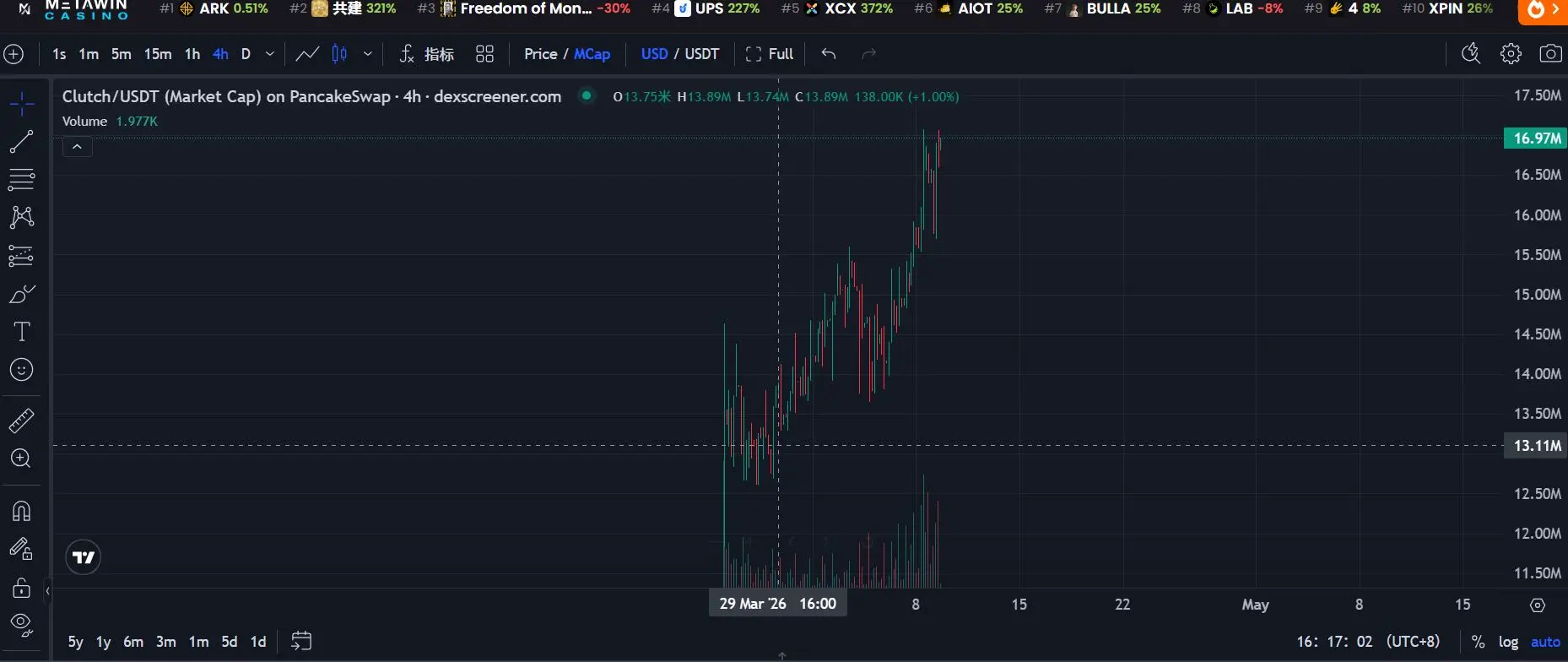The image size is (1568, 662).
Task: Redo the last chart action
Action: 868,54
